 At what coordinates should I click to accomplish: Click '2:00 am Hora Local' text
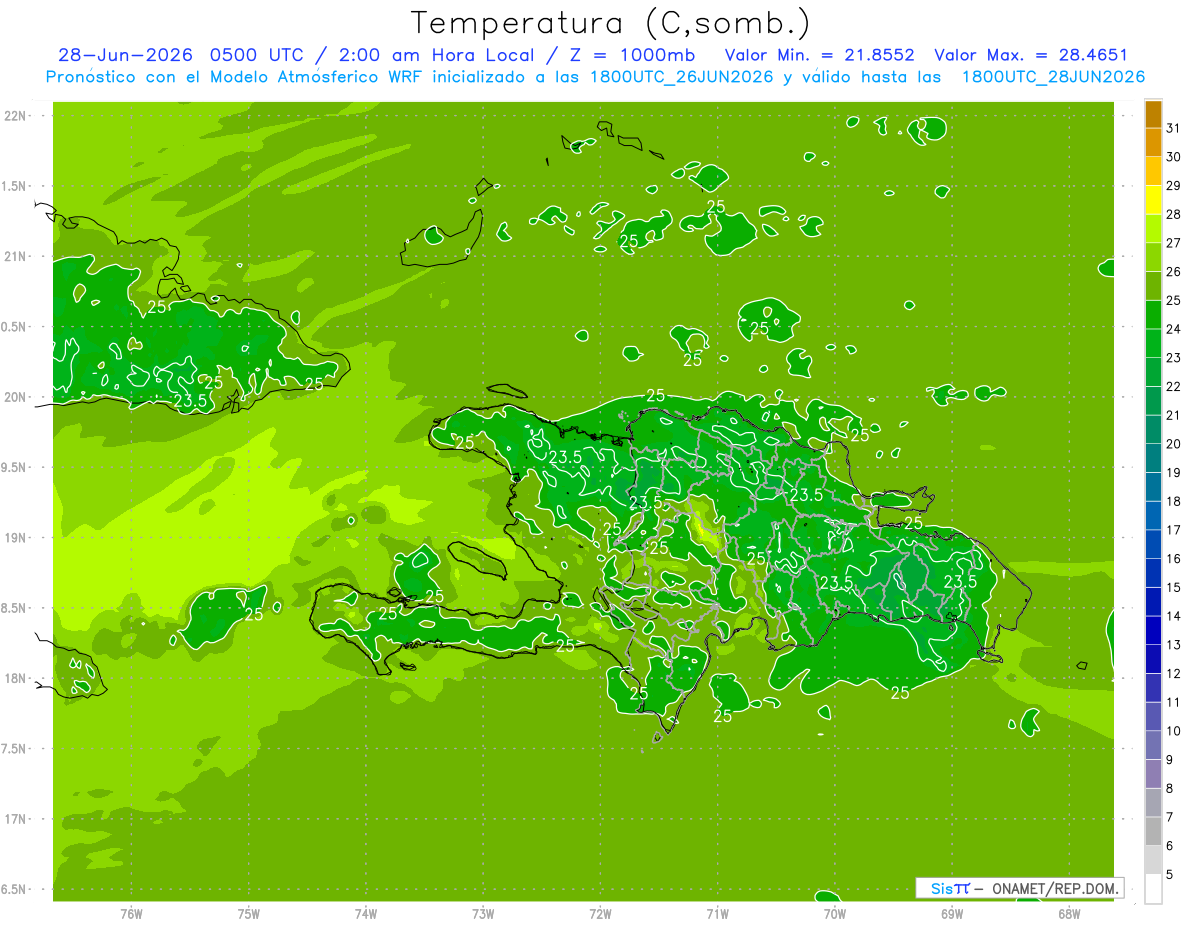tap(436, 55)
